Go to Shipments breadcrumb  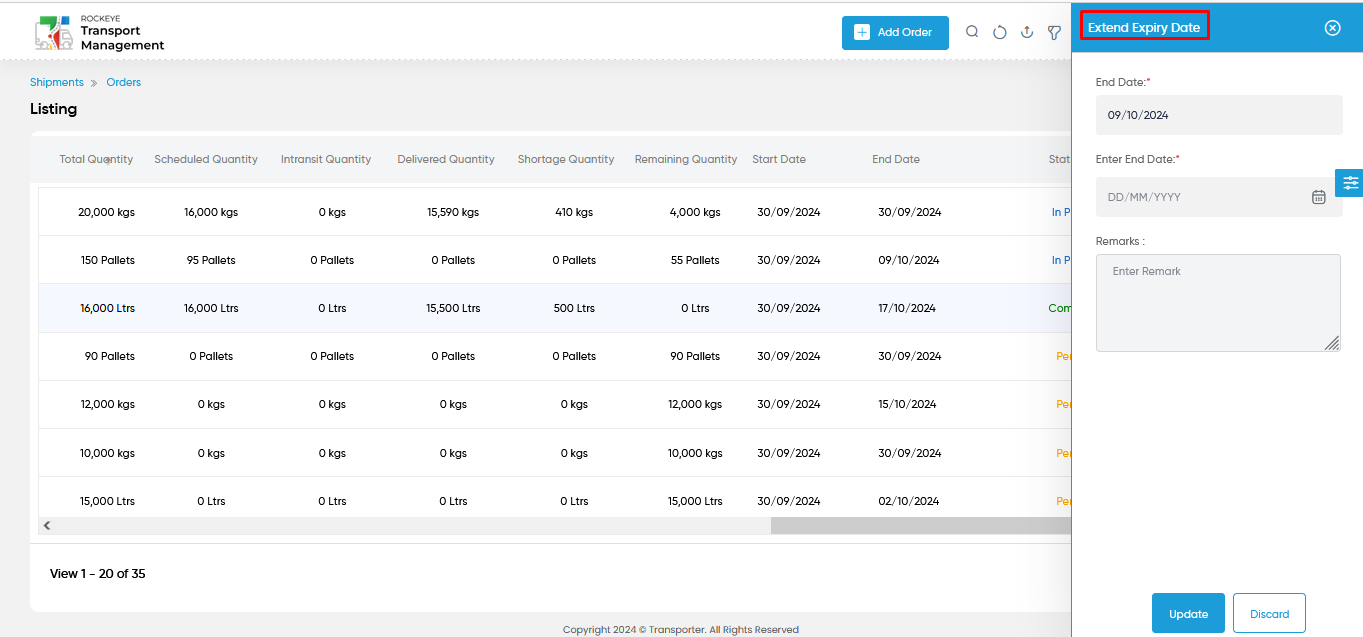[x=57, y=82]
